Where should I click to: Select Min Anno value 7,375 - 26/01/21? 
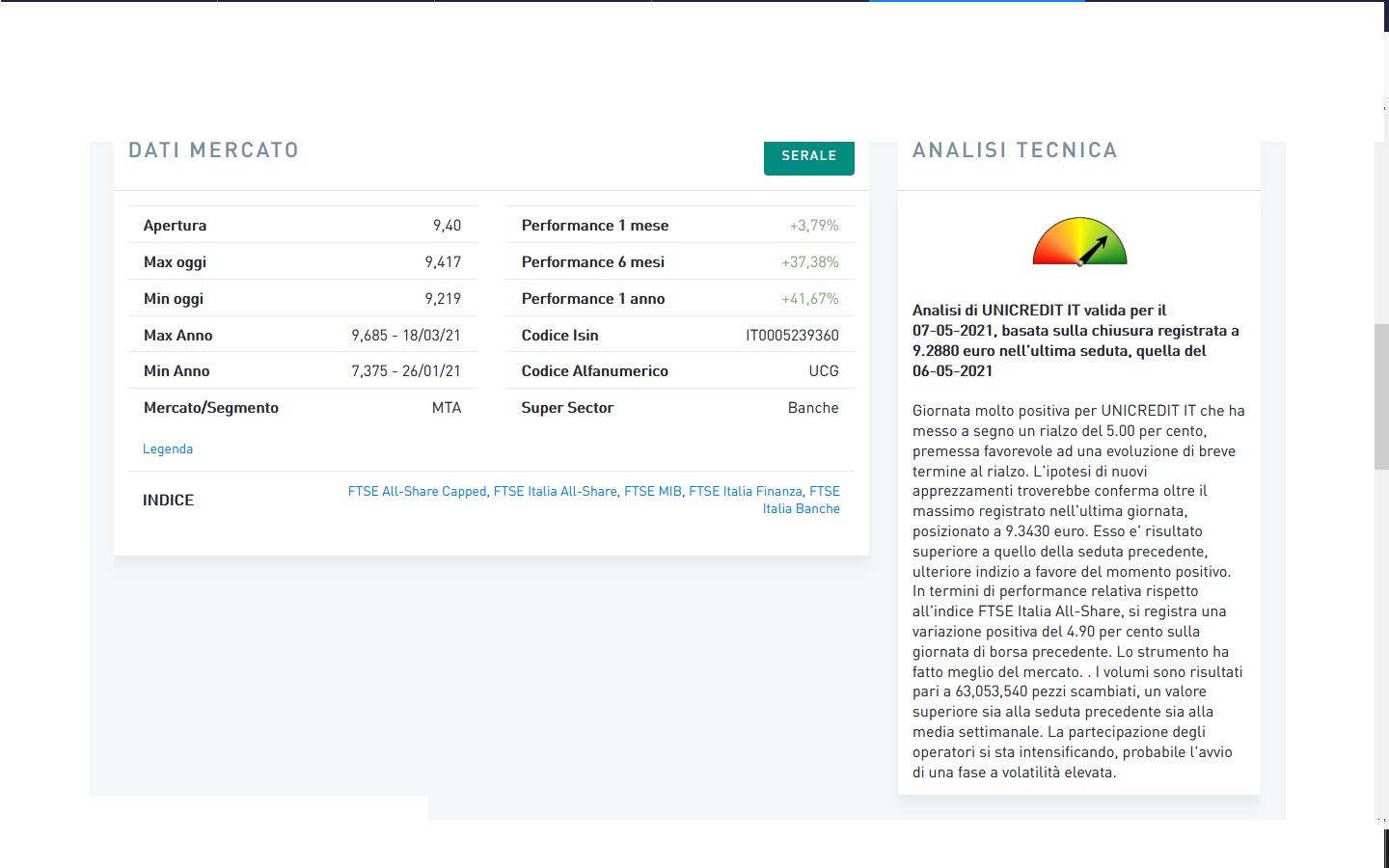(x=406, y=371)
